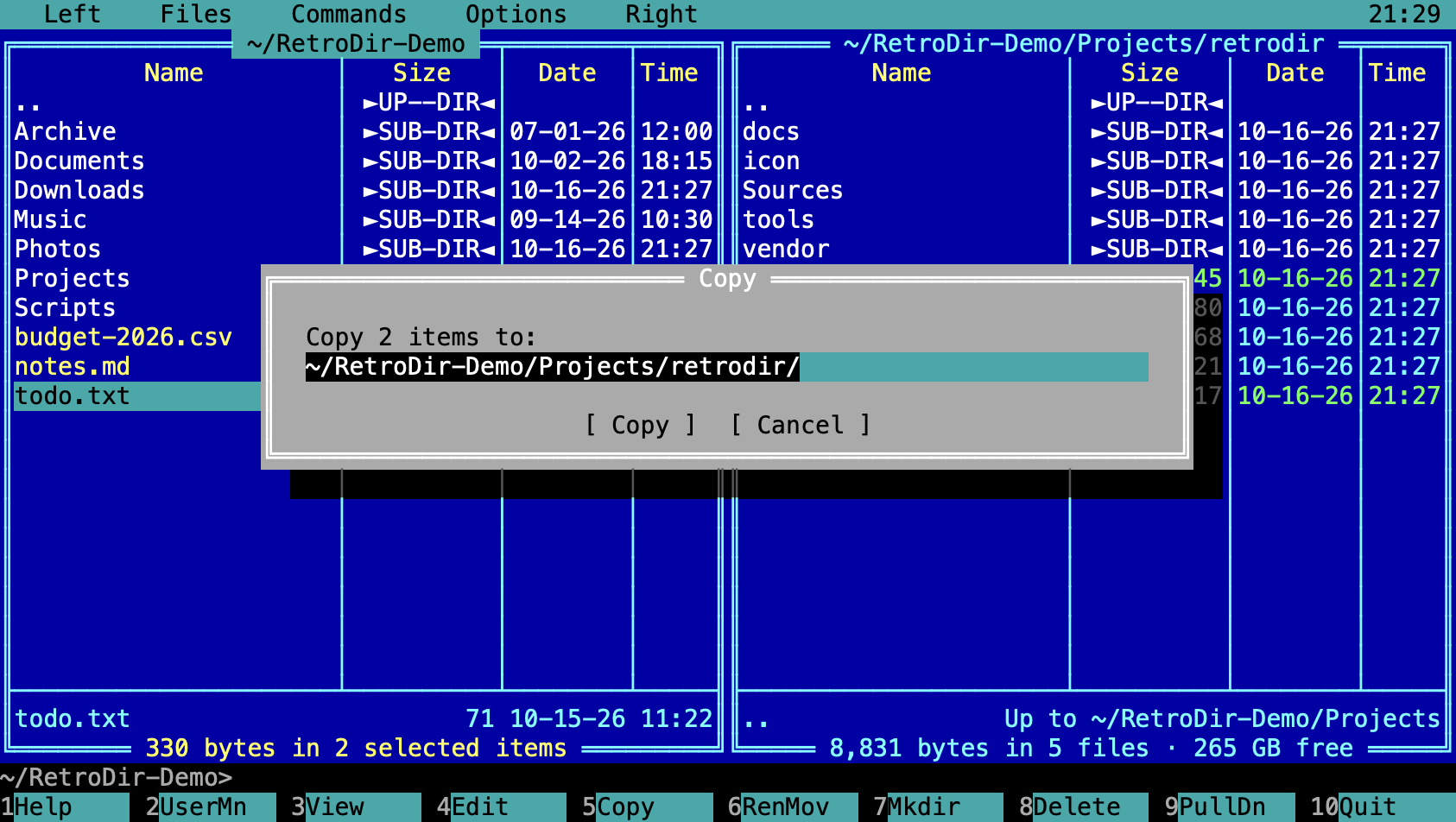Open the Files menu
This screenshot has height=822, width=1456.
(196, 14)
